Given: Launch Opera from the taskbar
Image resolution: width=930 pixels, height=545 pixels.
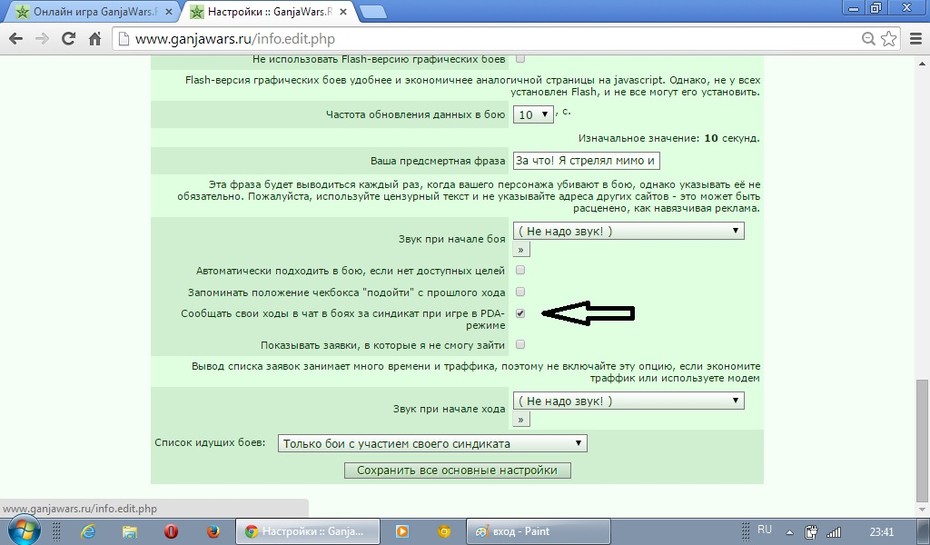Looking at the screenshot, I should click(x=171, y=531).
